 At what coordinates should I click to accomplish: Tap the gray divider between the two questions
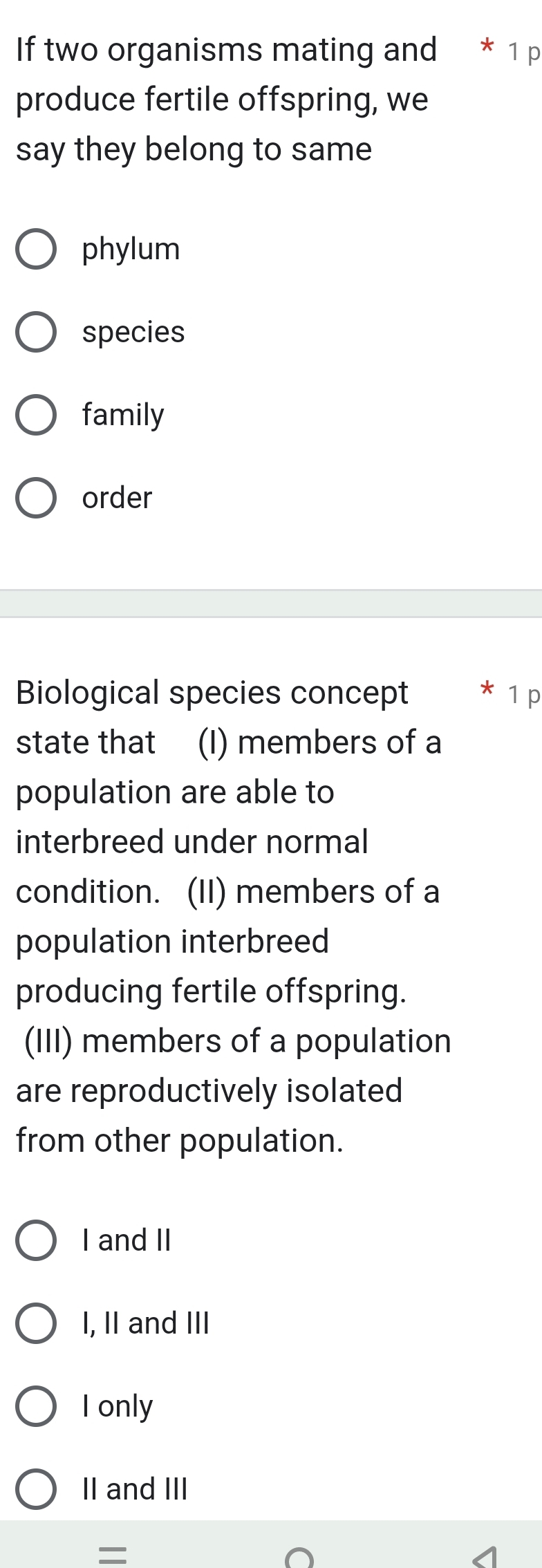tap(271, 603)
